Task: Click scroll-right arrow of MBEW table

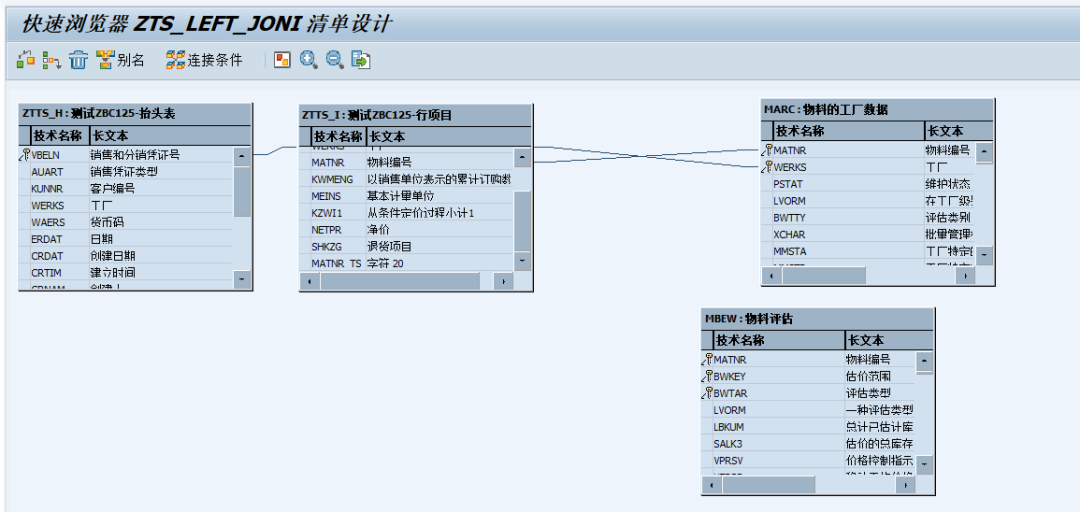Action: [x=906, y=484]
